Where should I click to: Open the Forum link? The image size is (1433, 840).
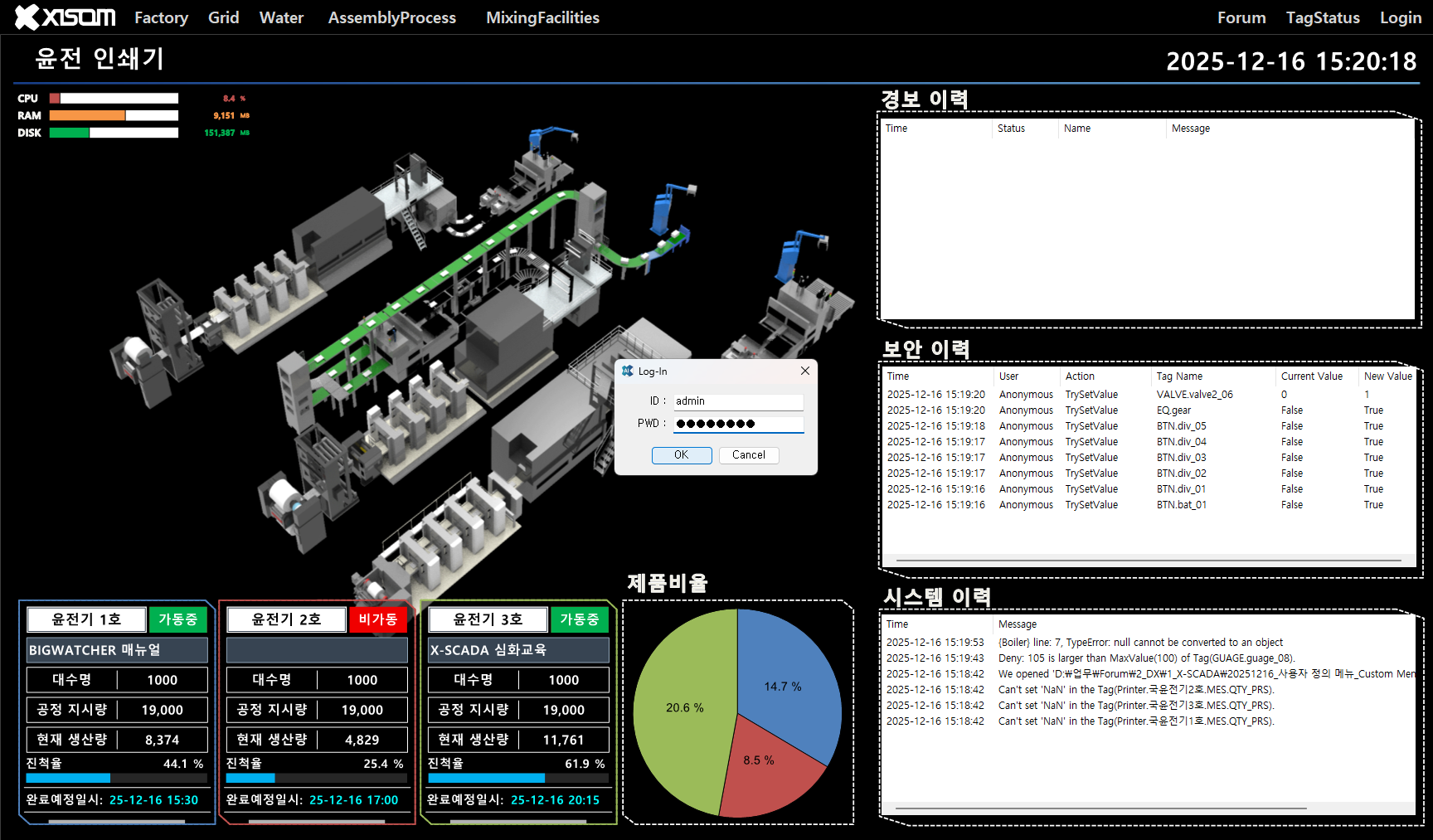tap(1241, 17)
